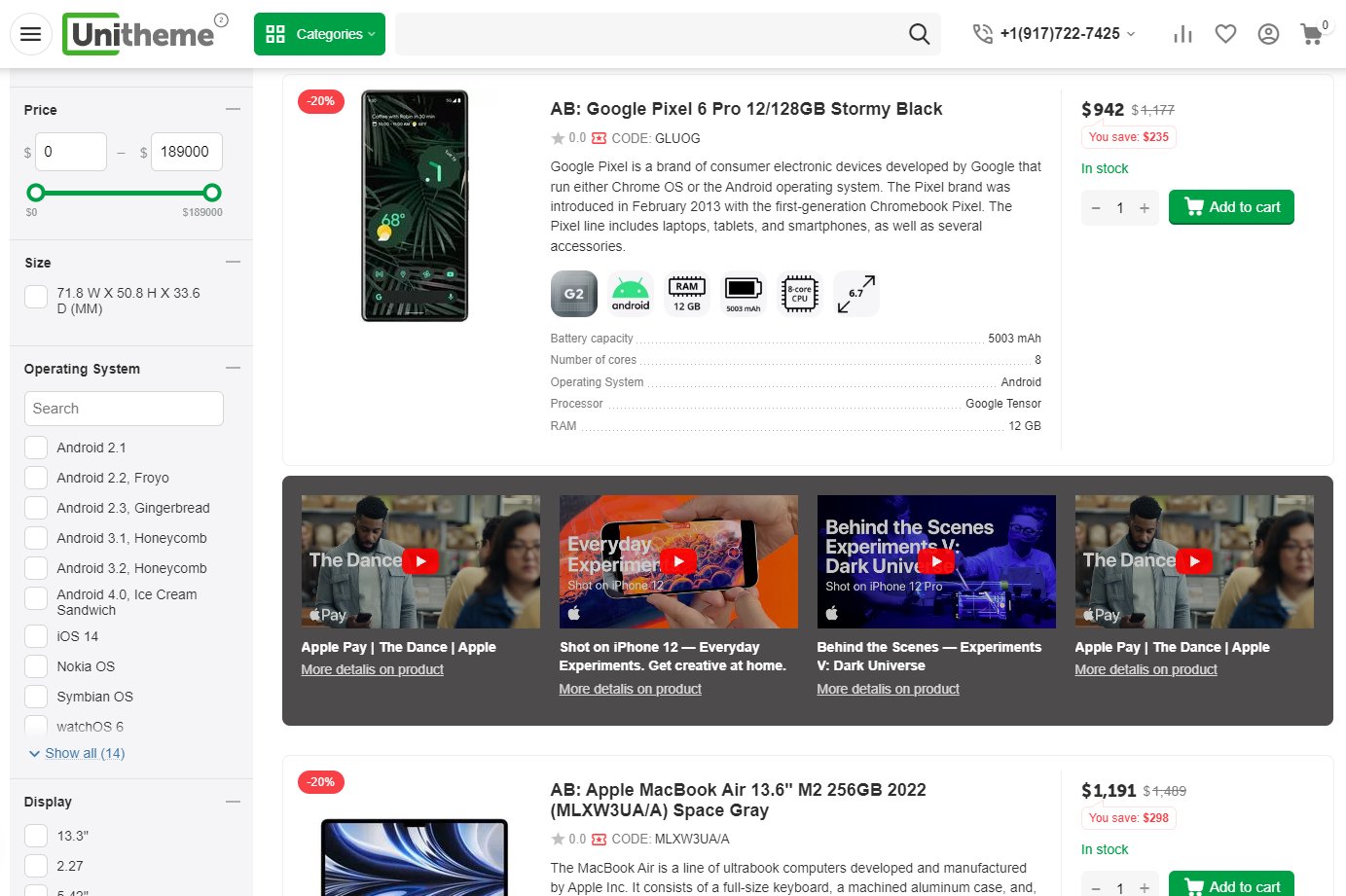Expand Show all operating systems list
This screenshot has width=1346, height=896.
click(76, 752)
